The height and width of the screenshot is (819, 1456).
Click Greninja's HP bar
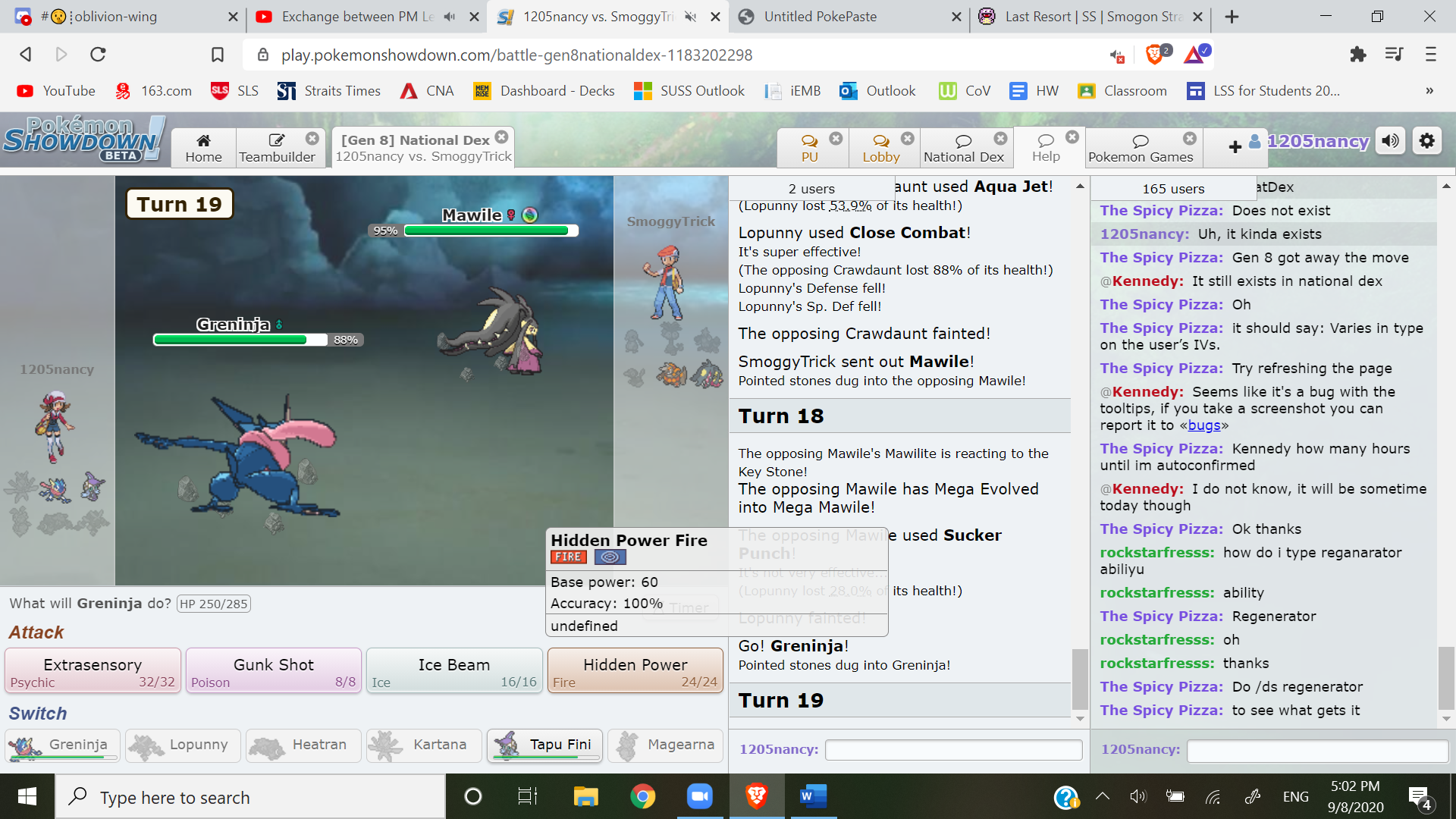(x=240, y=340)
